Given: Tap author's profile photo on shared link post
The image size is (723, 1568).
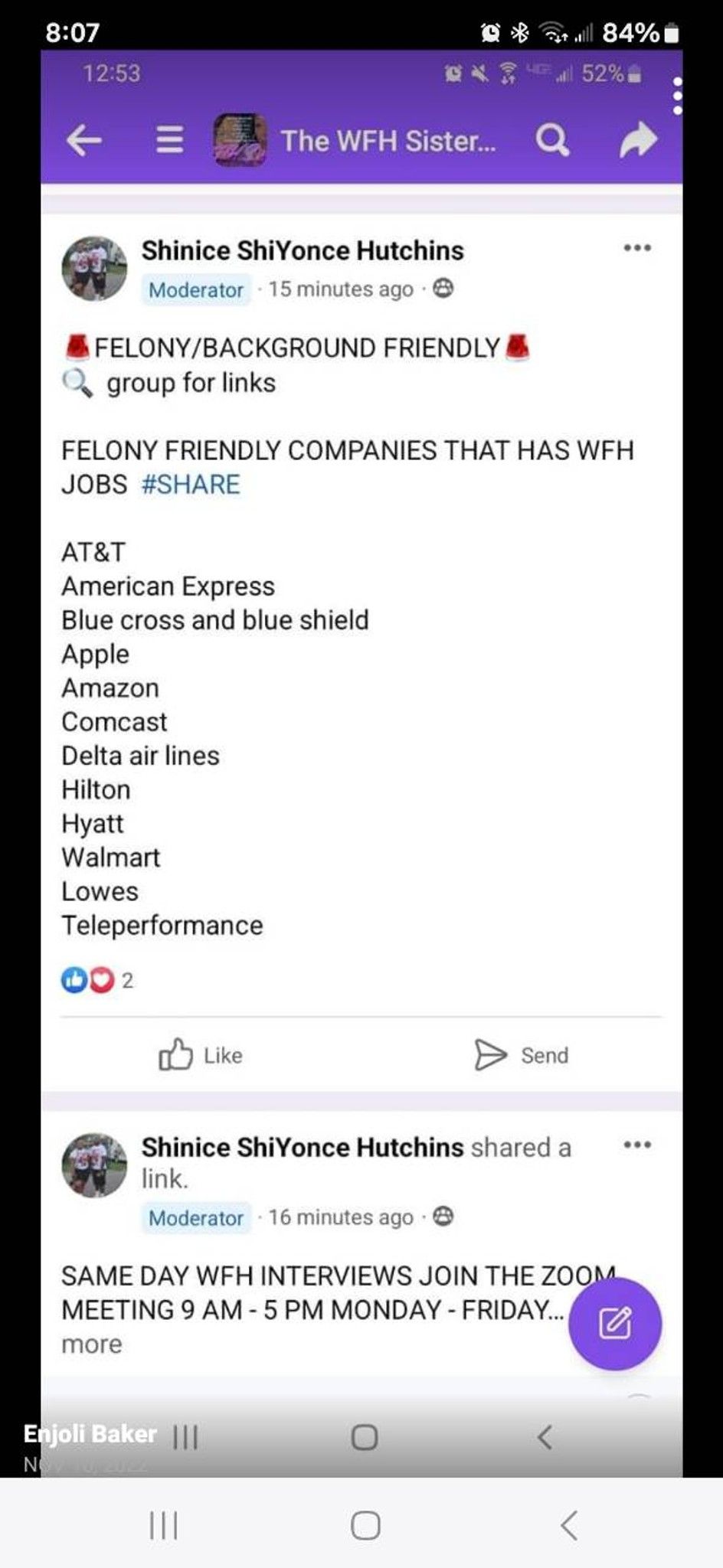Looking at the screenshot, I should tap(94, 1165).
